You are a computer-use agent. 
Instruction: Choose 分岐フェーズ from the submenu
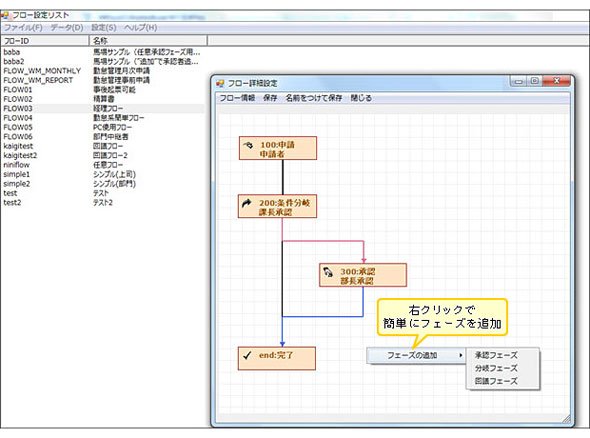(x=496, y=368)
